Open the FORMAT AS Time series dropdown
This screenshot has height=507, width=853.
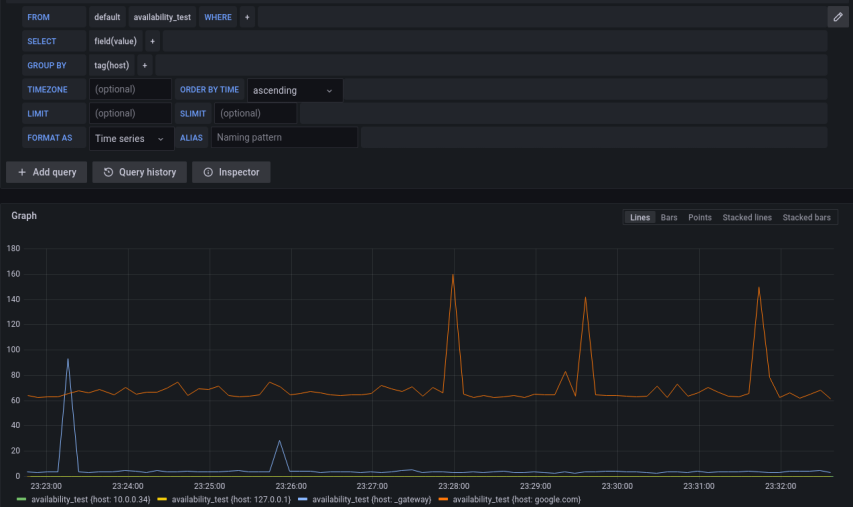(132, 138)
